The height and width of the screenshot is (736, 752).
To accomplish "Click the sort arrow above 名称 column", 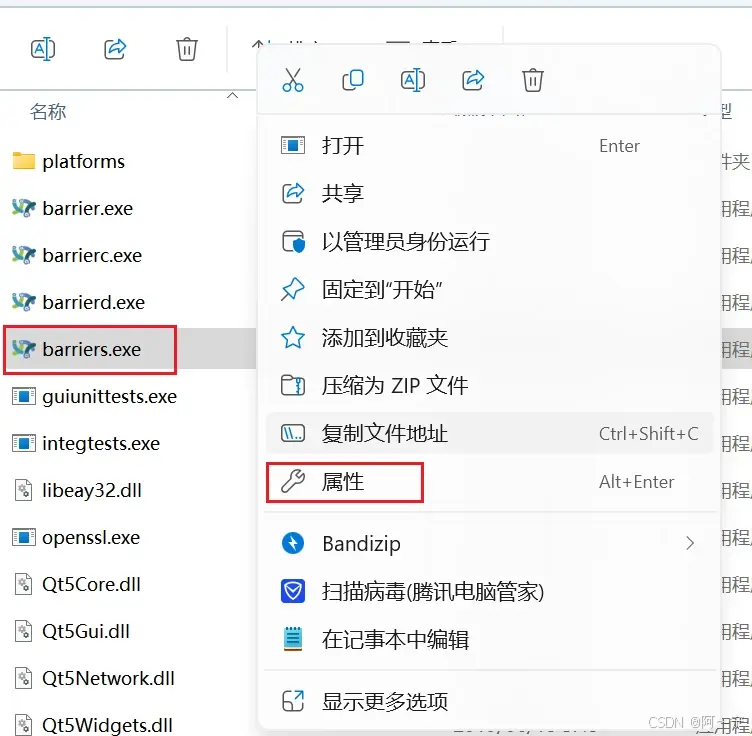I will pos(232,95).
